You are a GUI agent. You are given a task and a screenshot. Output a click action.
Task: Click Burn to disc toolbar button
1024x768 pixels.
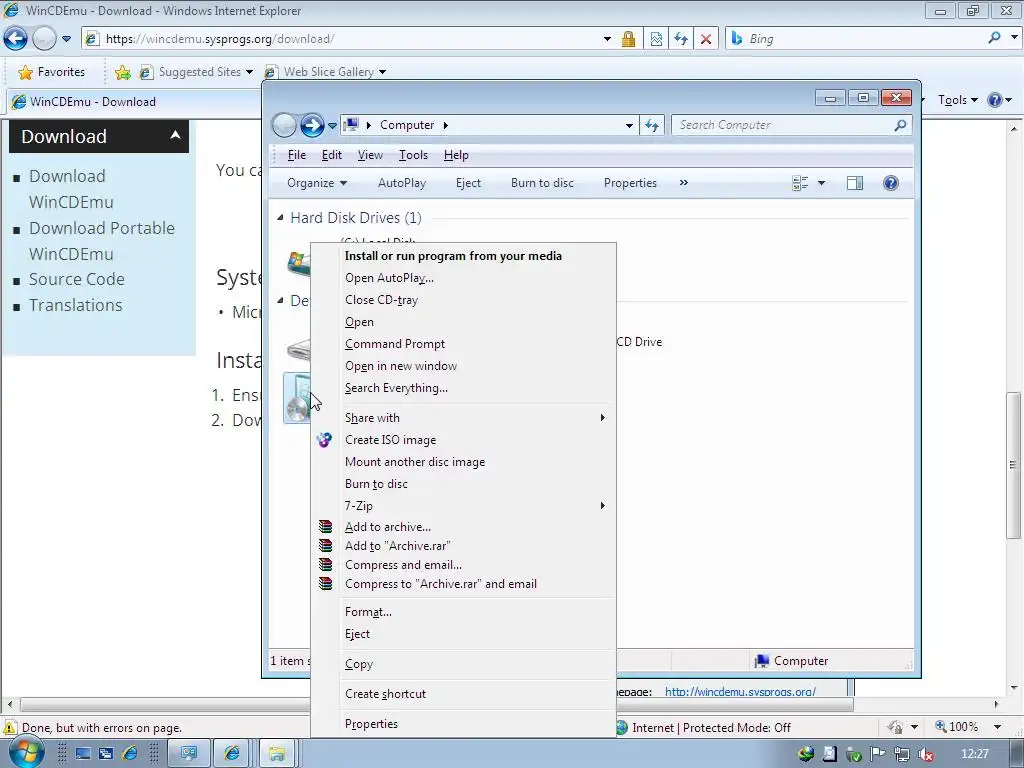pyautogui.click(x=542, y=183)
